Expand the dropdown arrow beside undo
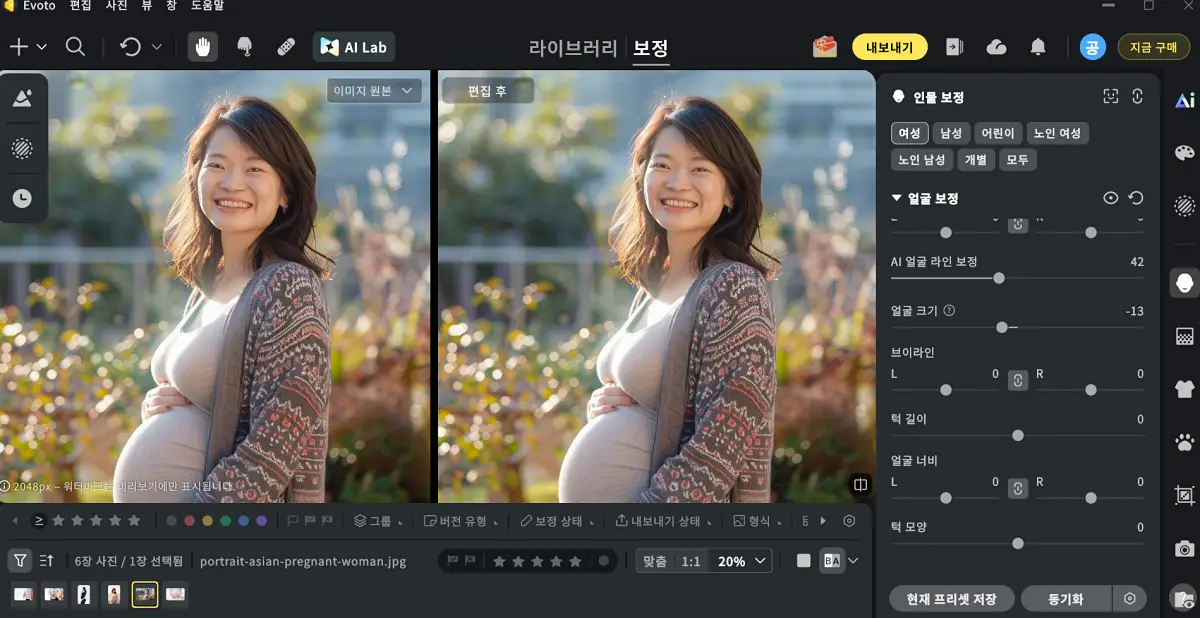This screenshot has width=1200, height=618. pyautogui.click(x=157, y=47)
